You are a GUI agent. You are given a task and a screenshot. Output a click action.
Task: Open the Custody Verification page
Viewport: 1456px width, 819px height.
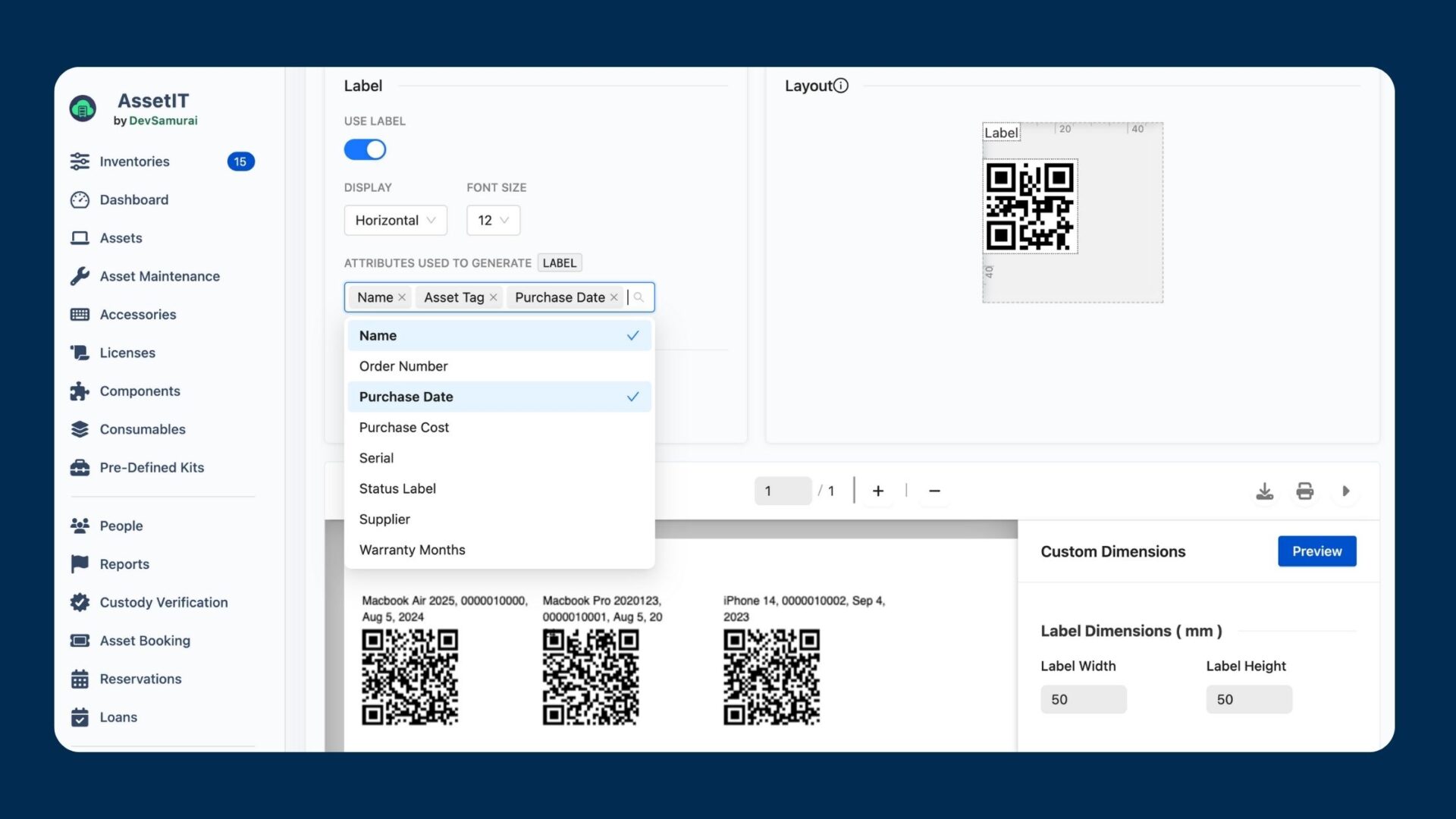coord(164,602)
